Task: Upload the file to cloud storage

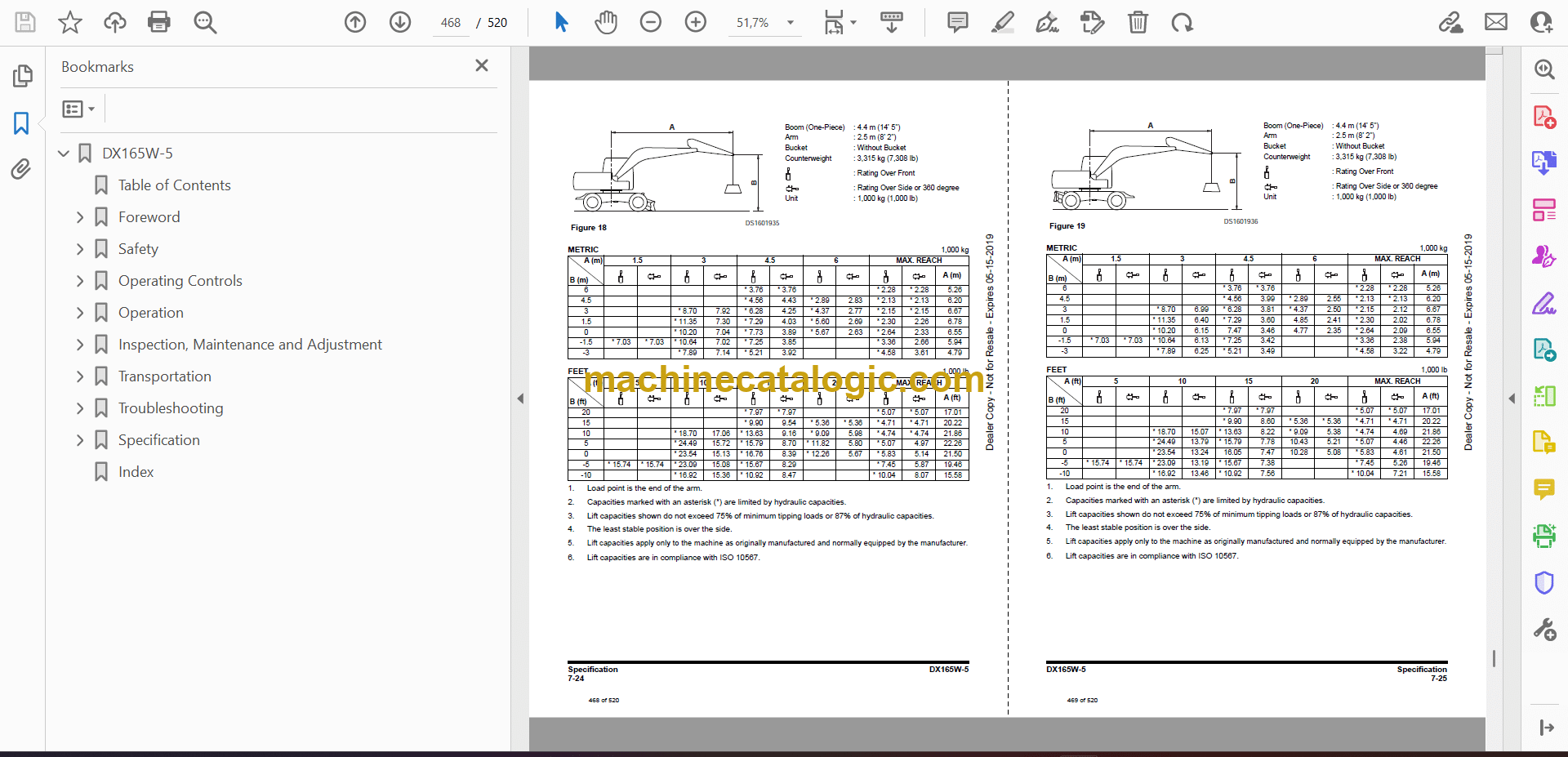Action: (115, 22)
